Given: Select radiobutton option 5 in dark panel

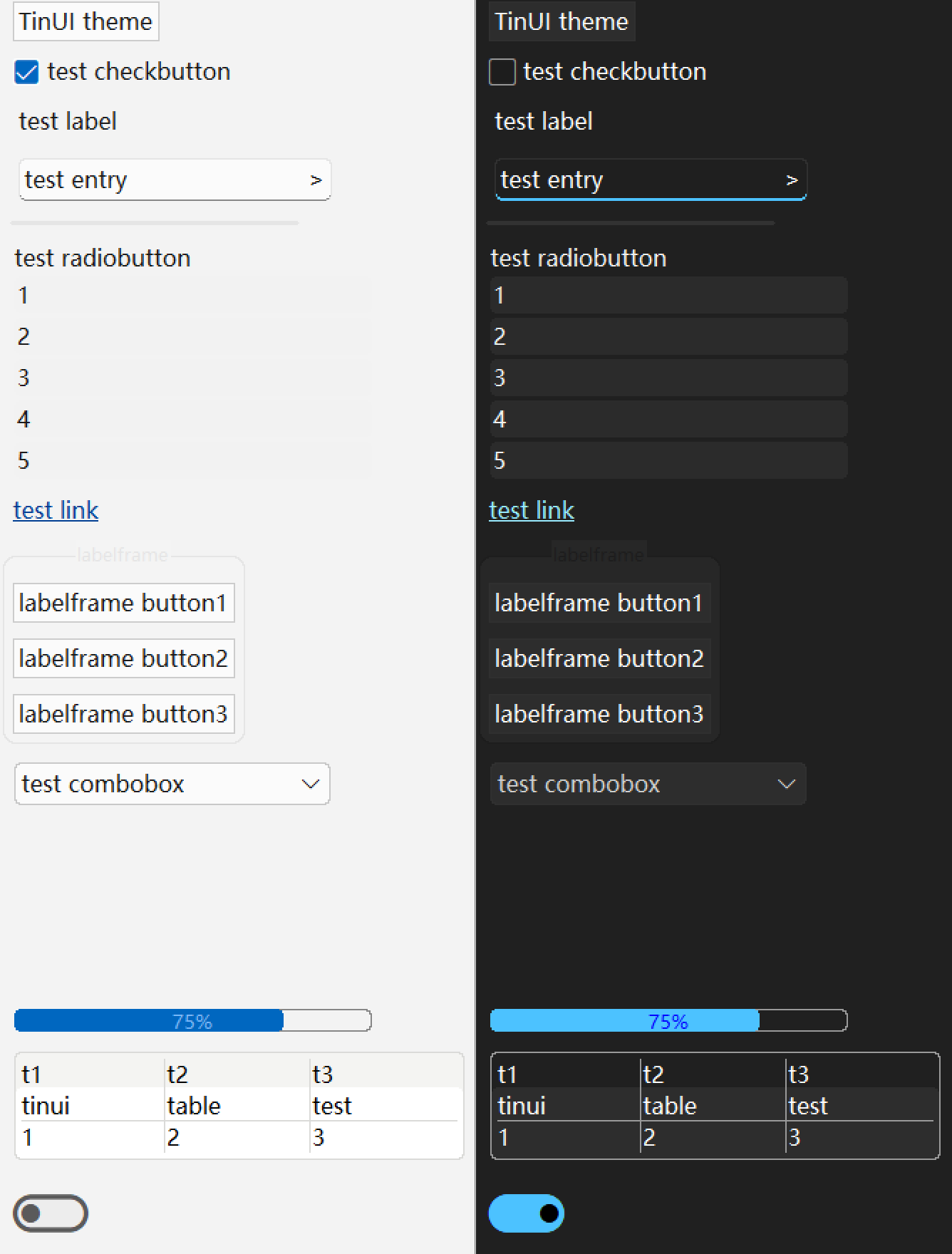Looking at the screenshot, I should [x=668, y=460].
